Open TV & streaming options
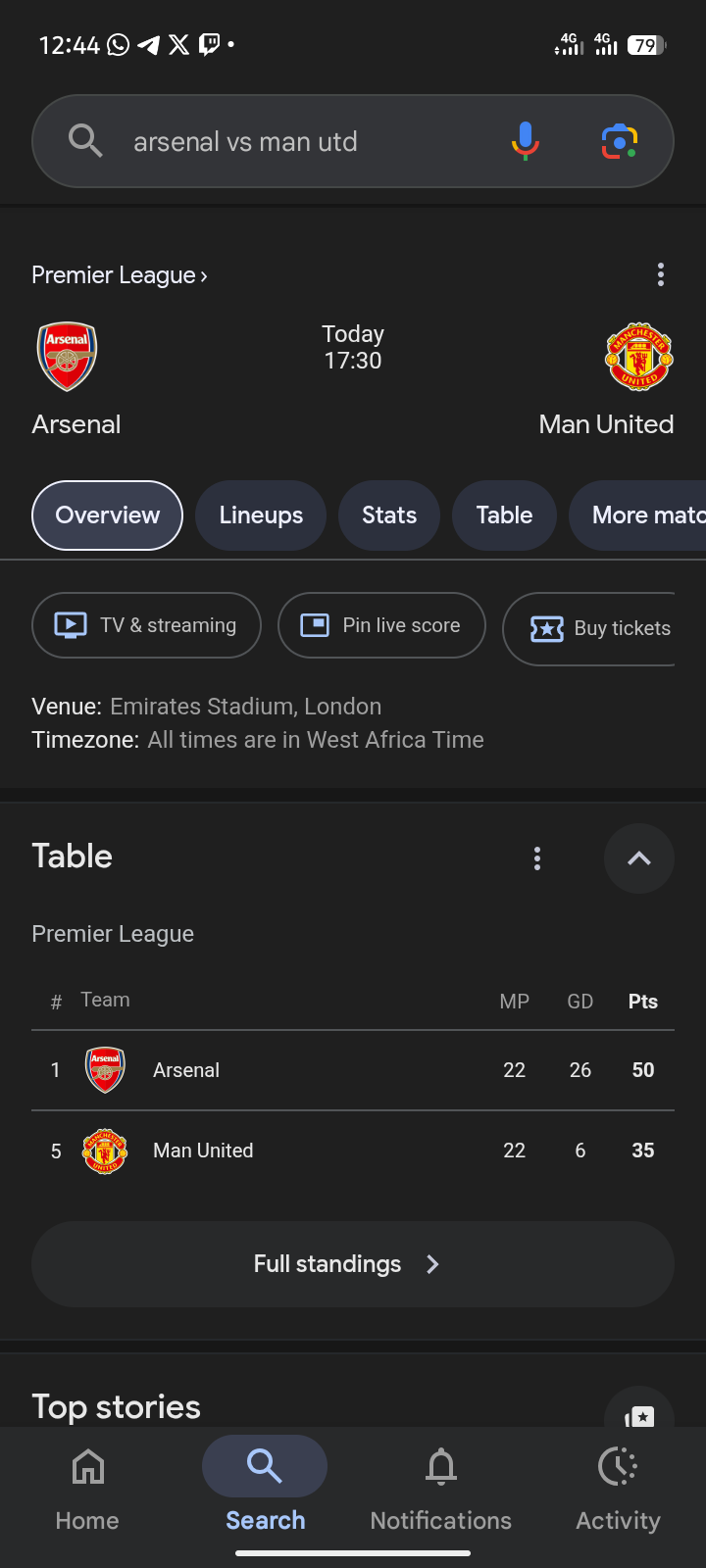The width and height of the screenshot is (706, 1568). point(146,625)
